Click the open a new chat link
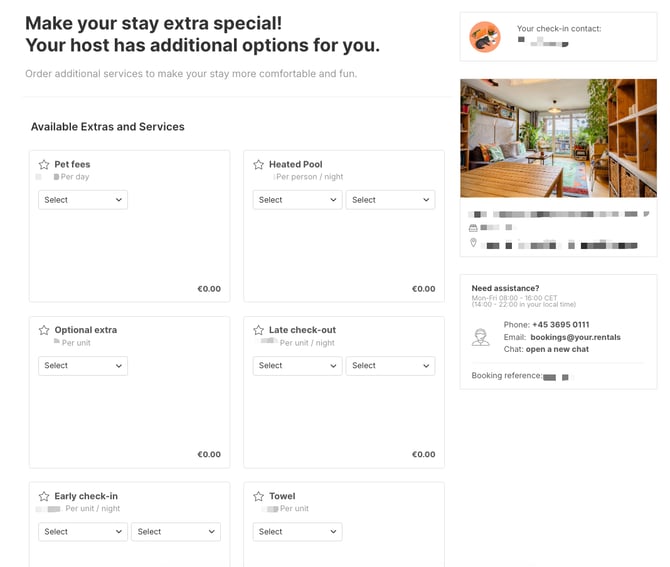Viewport: 670px width, 567px height. [557, 349]
